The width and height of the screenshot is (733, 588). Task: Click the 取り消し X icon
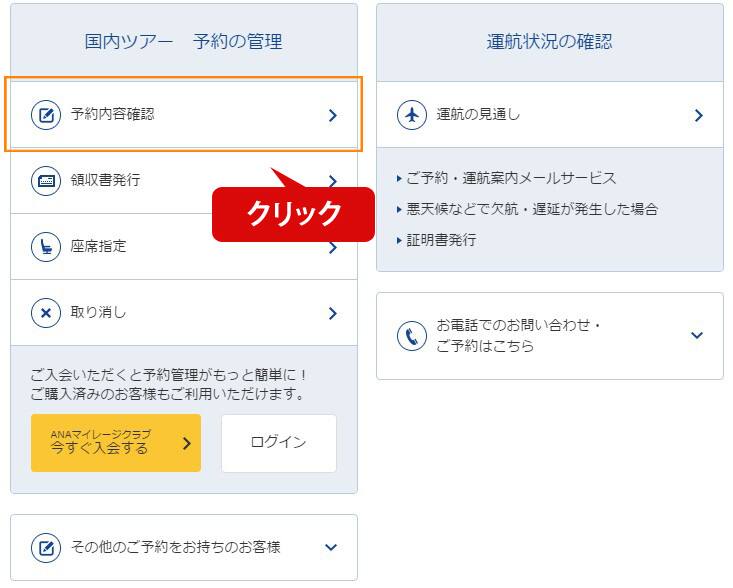46,313
